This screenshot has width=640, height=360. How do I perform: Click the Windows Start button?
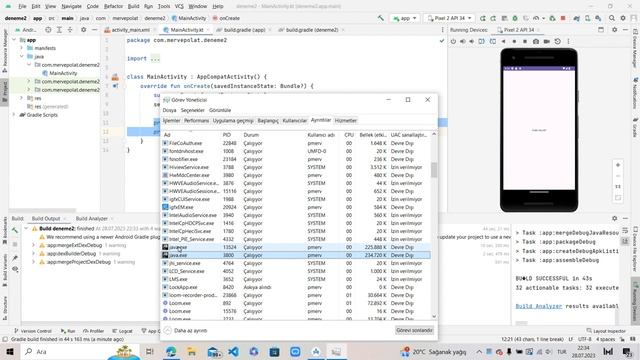click(10, 351)
